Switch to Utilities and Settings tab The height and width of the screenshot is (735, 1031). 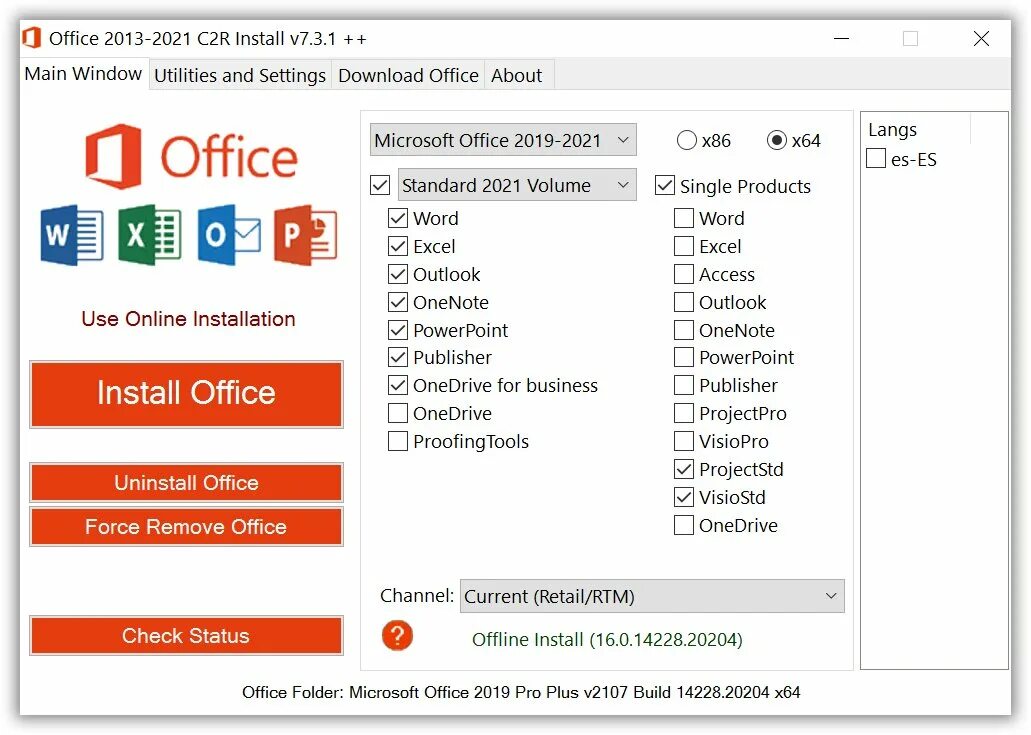[x=240, y=75]
